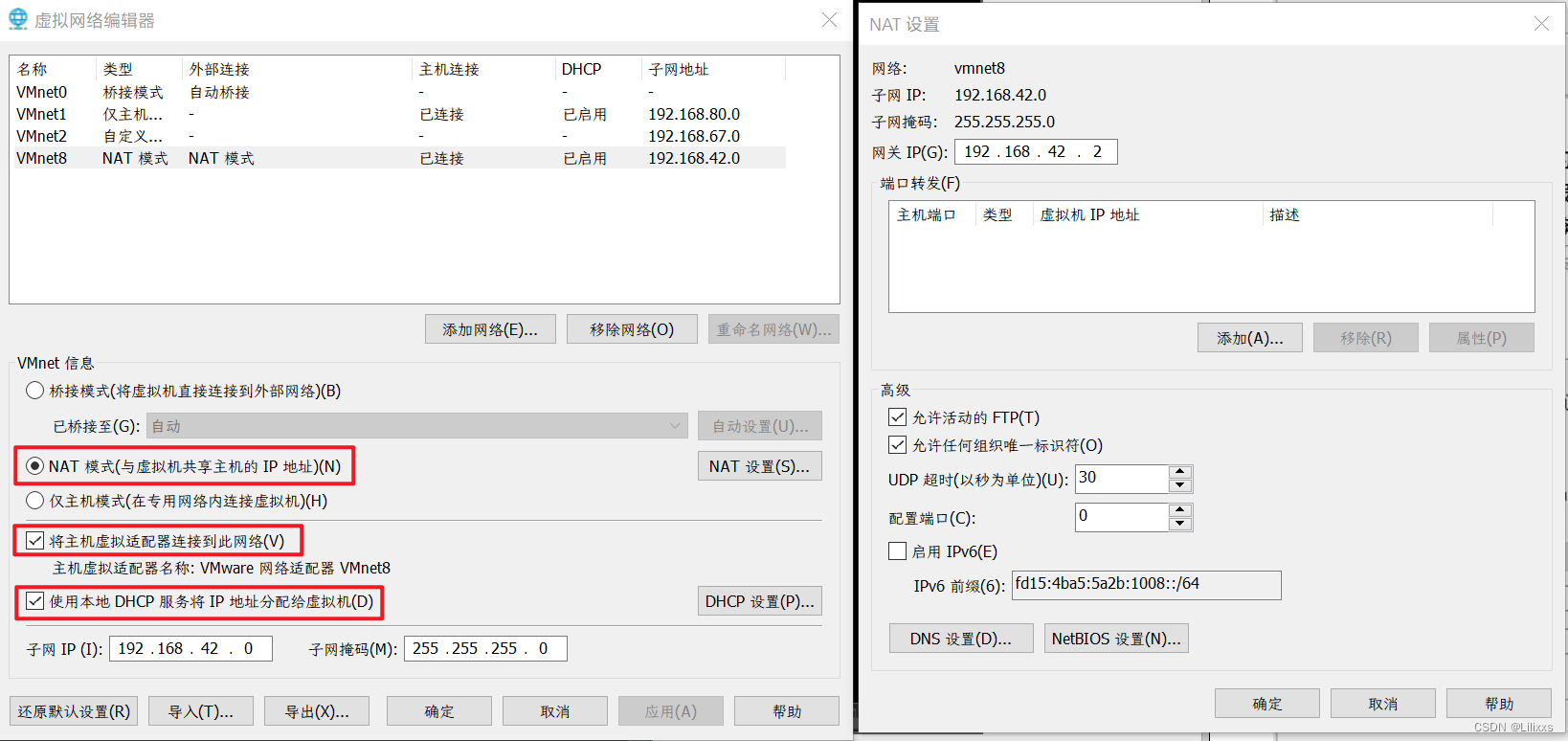Open the 已桥接至 dropdown

pos(417,426)
